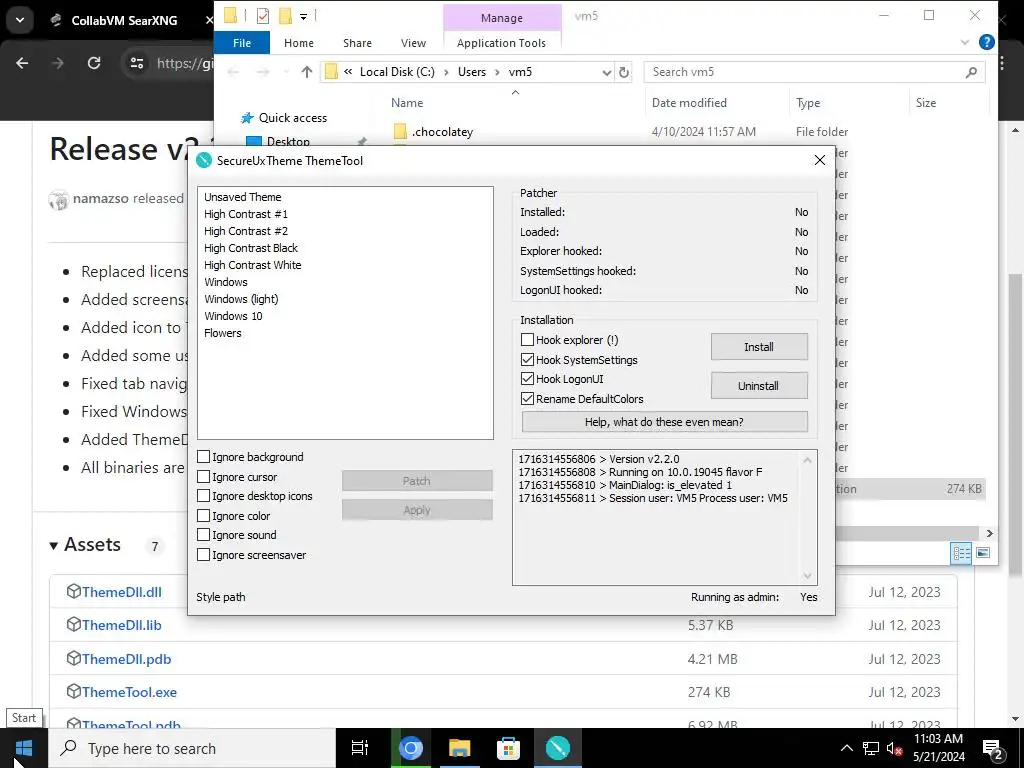This screenshot has width=1024, height=768.
Task: Uncheck Hook SystemSettings
Action: pyautogui.click(x=527, y=359)
